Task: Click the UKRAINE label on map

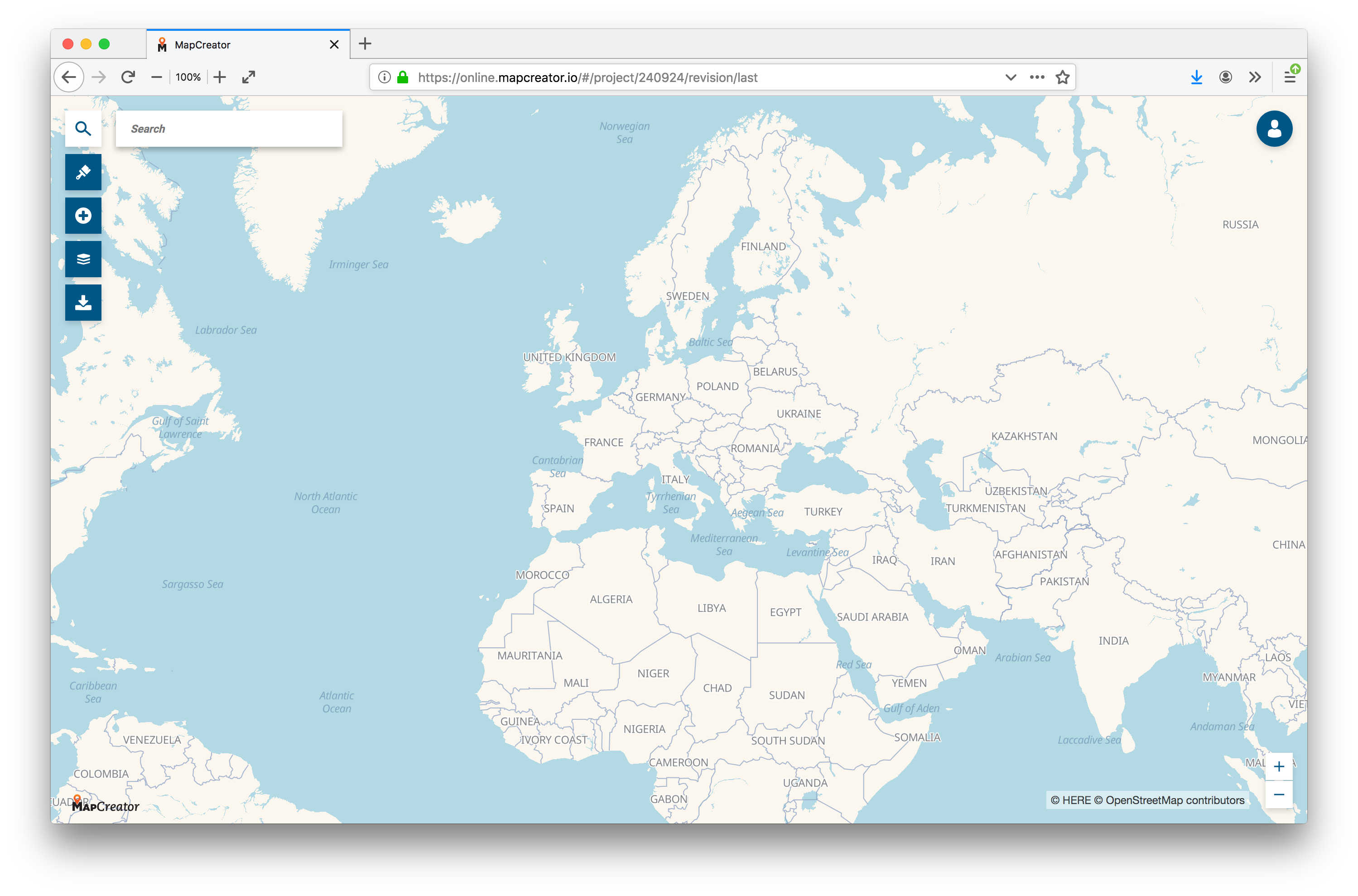Action: tap(794, 412)
